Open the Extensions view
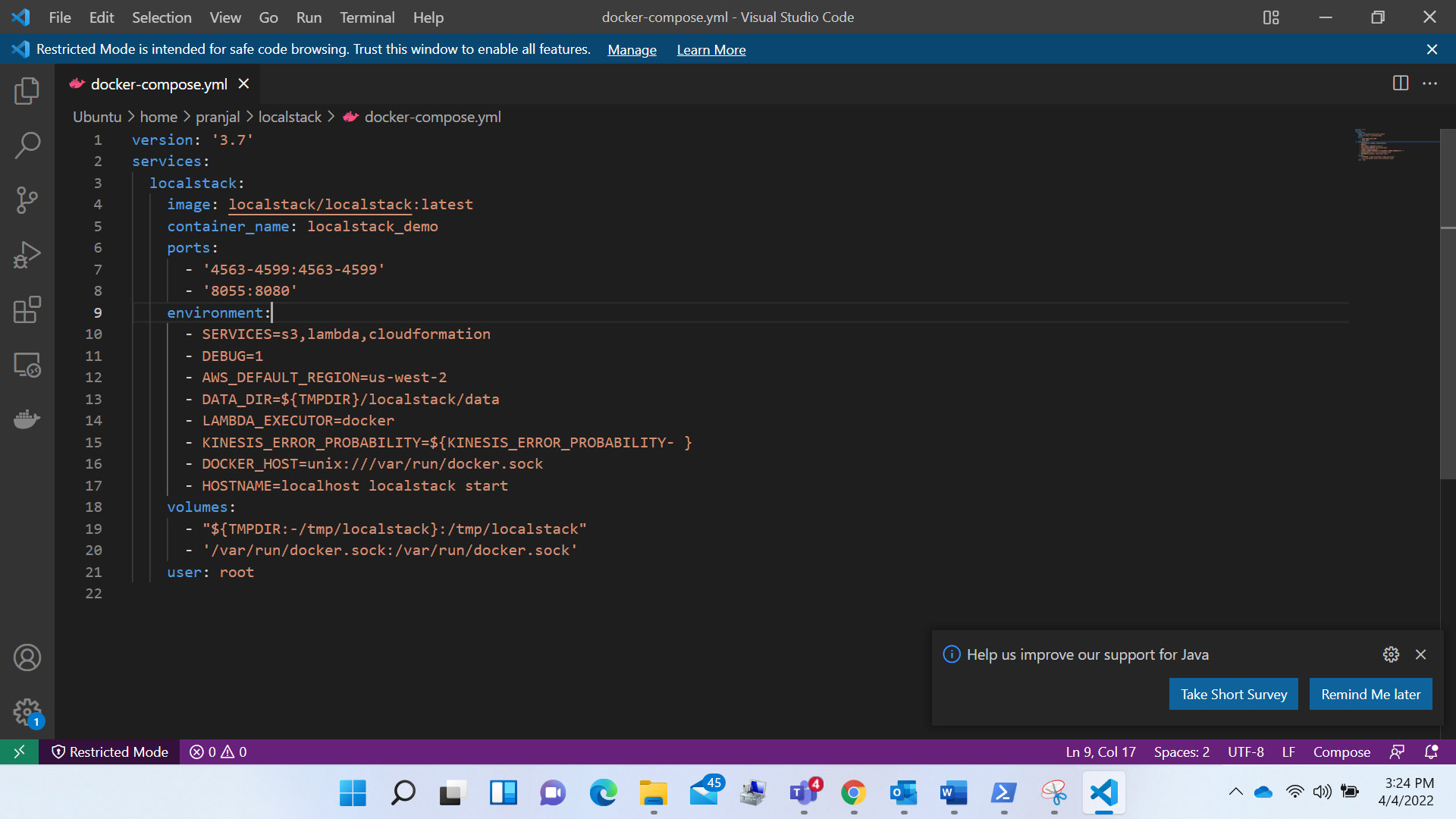The width and height of the screenshot is (1456, 819). [27, 309]
